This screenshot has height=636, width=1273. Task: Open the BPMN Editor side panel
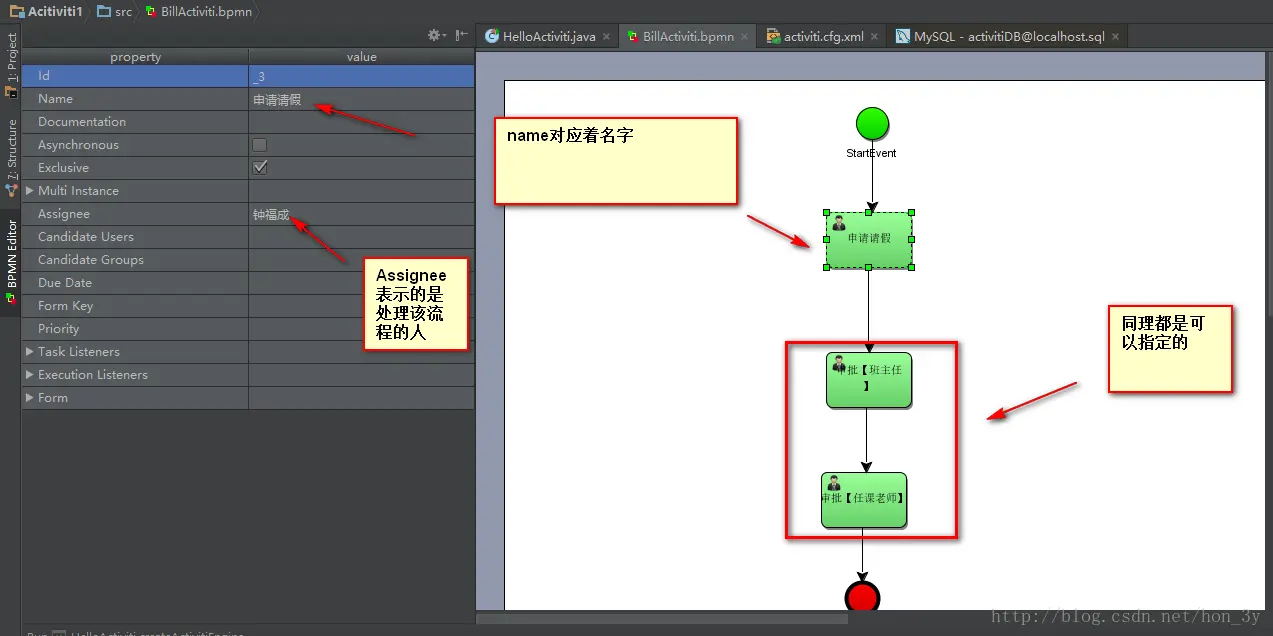pos(11,260)
